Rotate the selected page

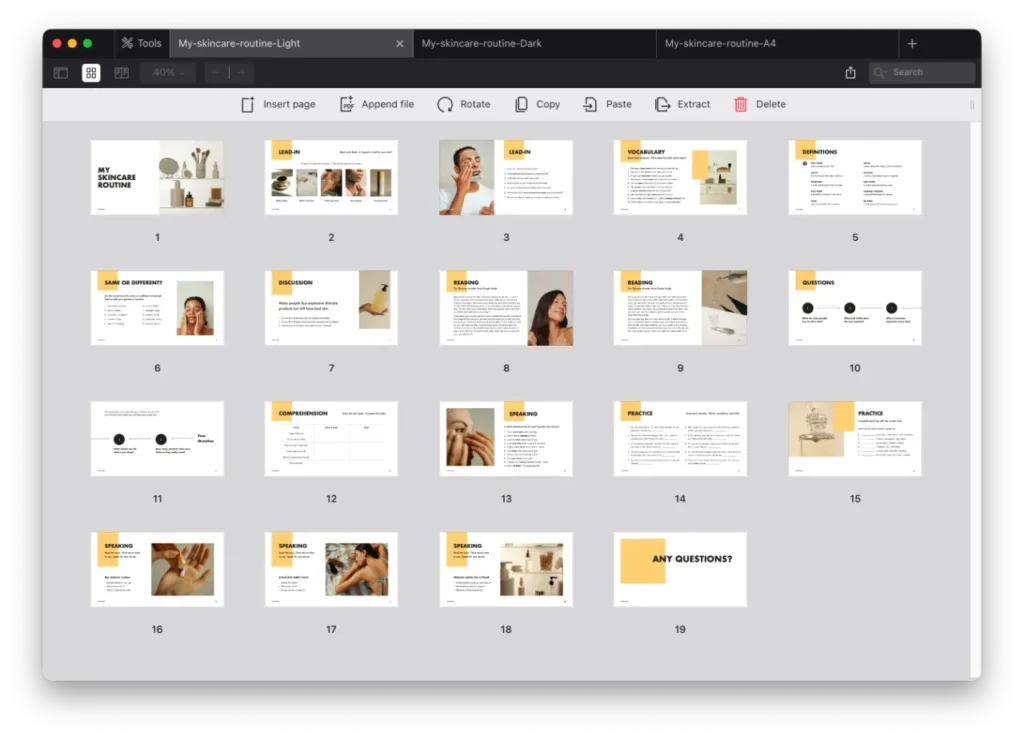tap(445, 104)
